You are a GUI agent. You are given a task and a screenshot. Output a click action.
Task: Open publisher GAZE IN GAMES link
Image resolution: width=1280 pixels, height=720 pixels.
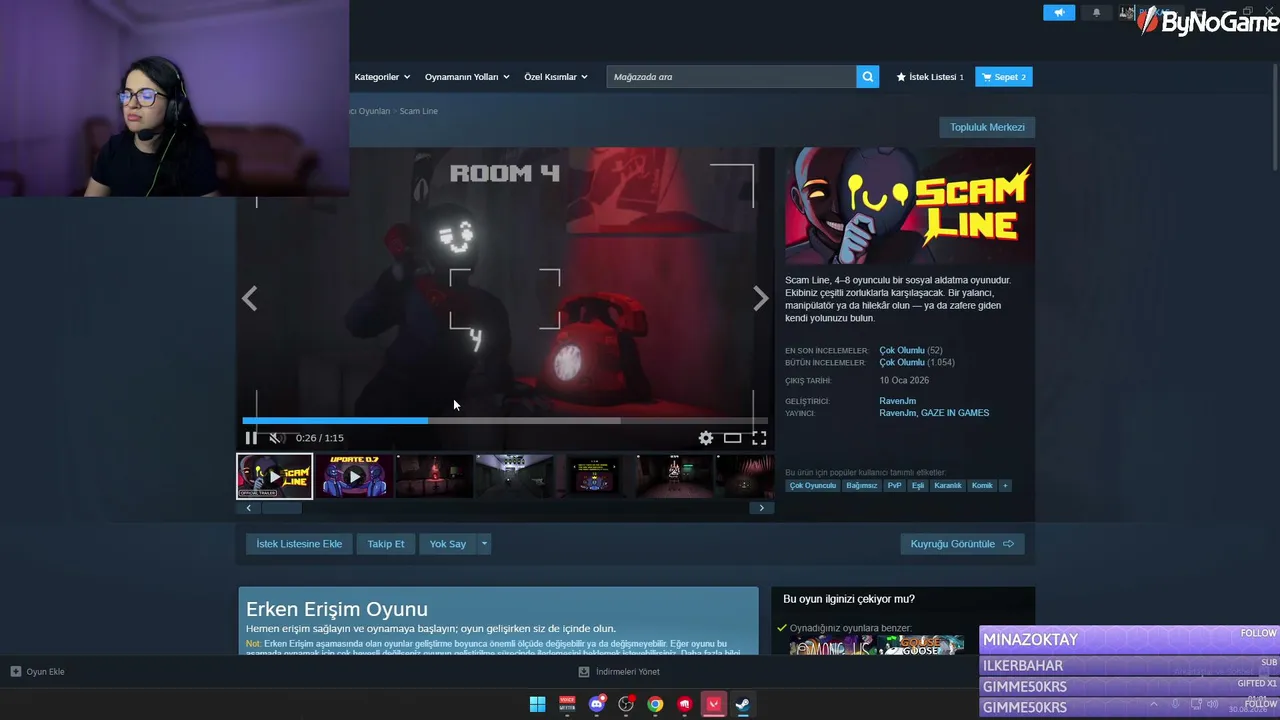[x=955, y=413]
